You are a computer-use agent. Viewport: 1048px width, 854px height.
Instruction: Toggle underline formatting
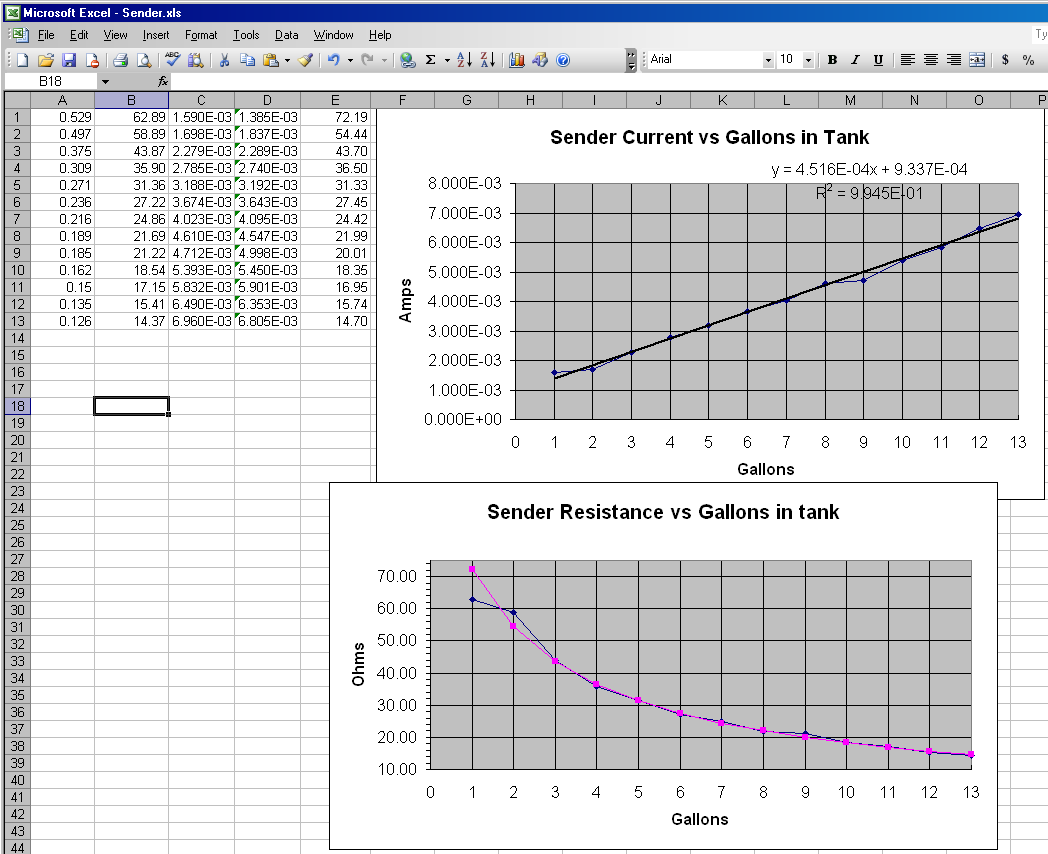(878, 59)
